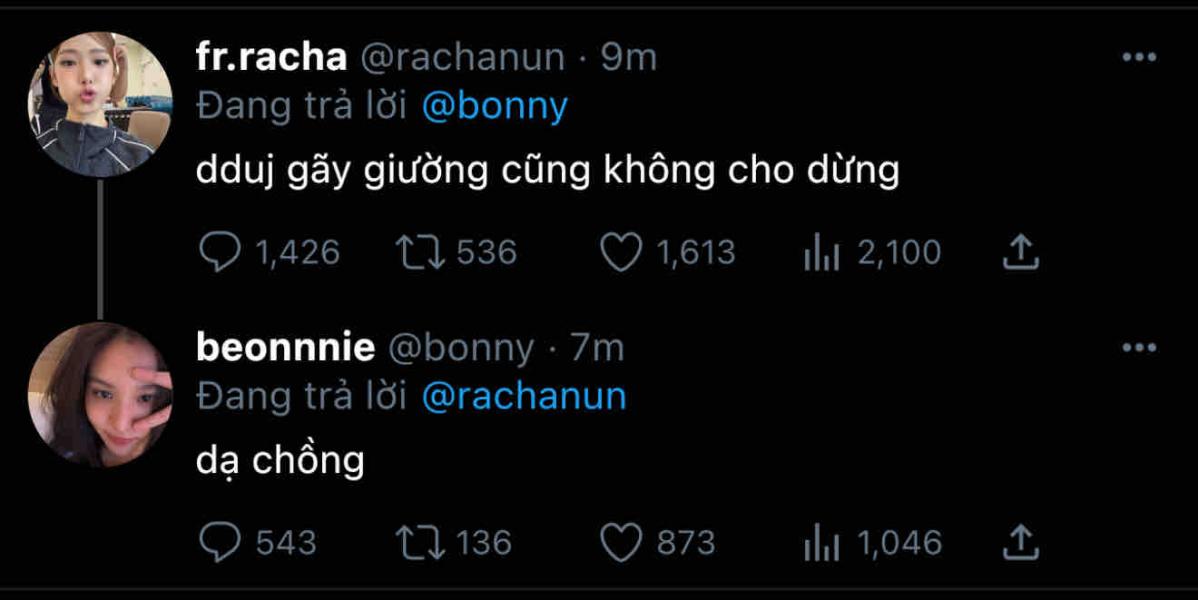Open more options on beonnnie's tweet

(x=1139, y=348)
